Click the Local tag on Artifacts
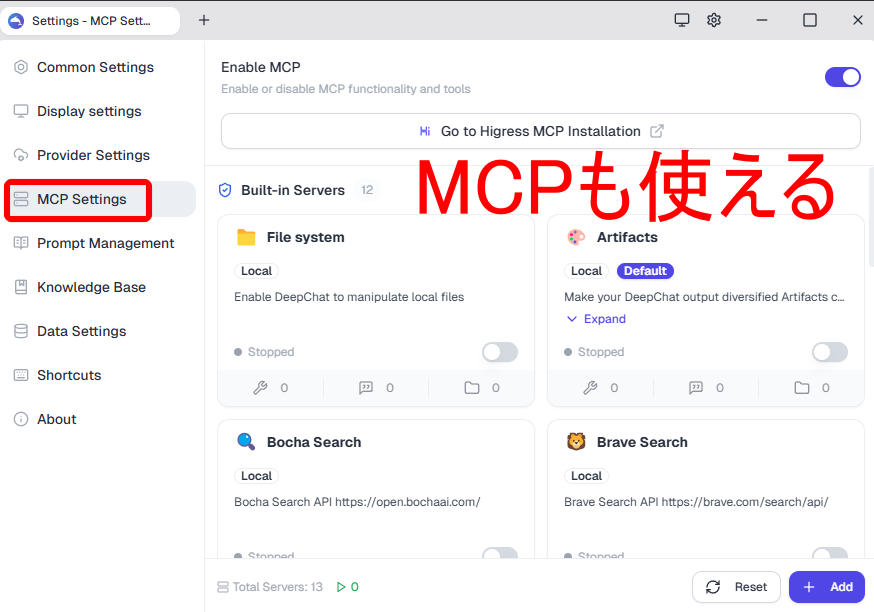 click(x=586, y=271)
